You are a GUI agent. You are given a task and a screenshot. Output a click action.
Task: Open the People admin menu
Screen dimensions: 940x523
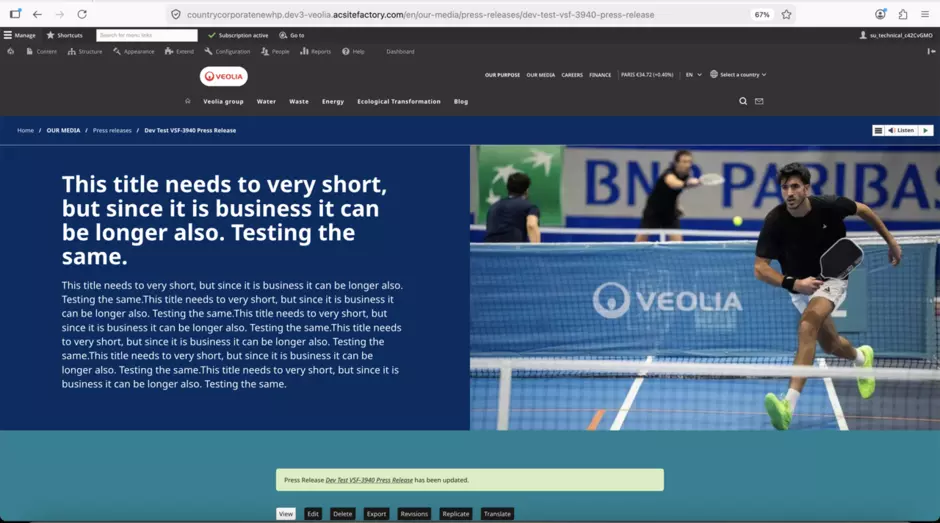(275, 52)
